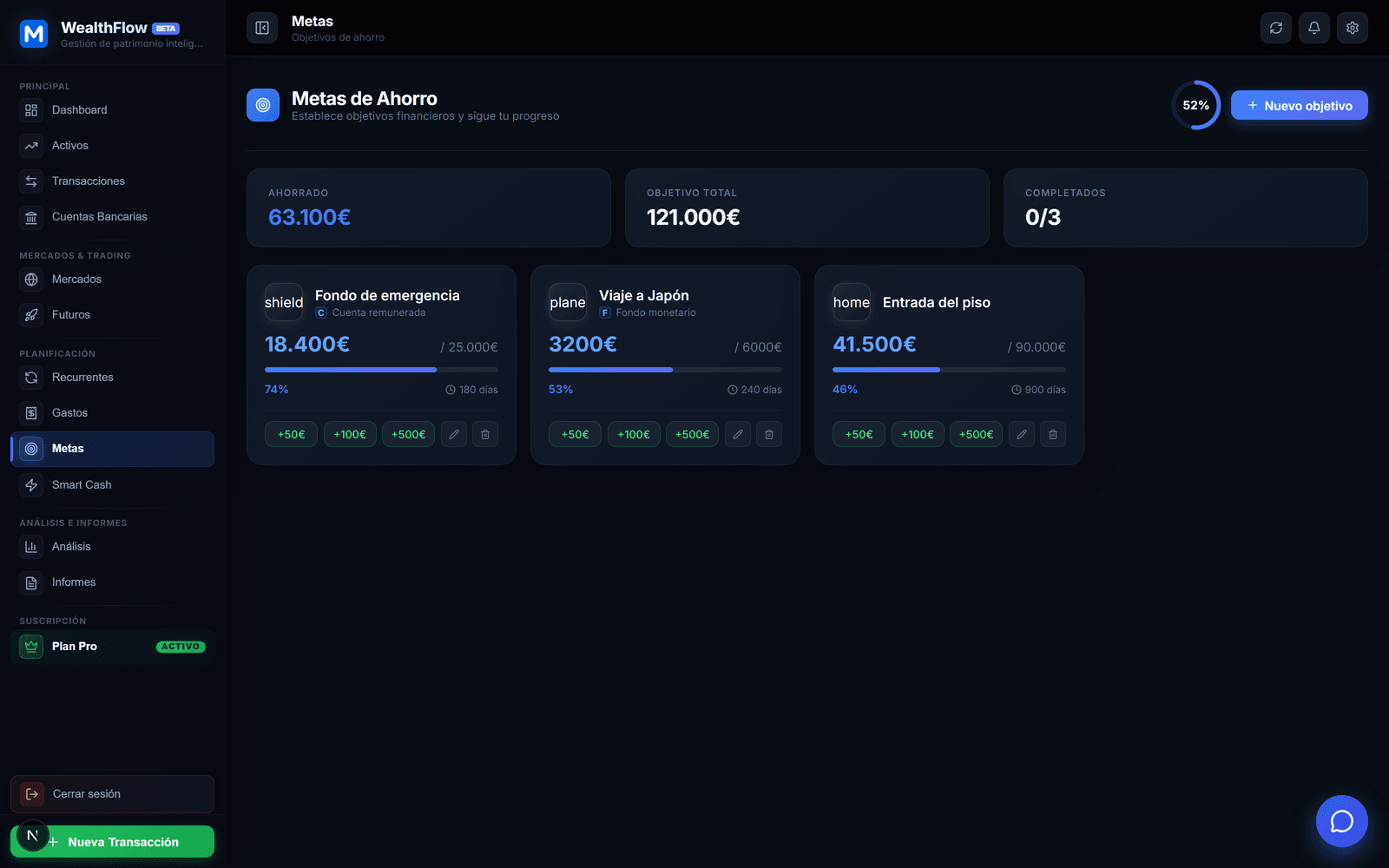1389x868 pixels.
Task: Click the refresh icon in top bar
Action: [1276, 28]
